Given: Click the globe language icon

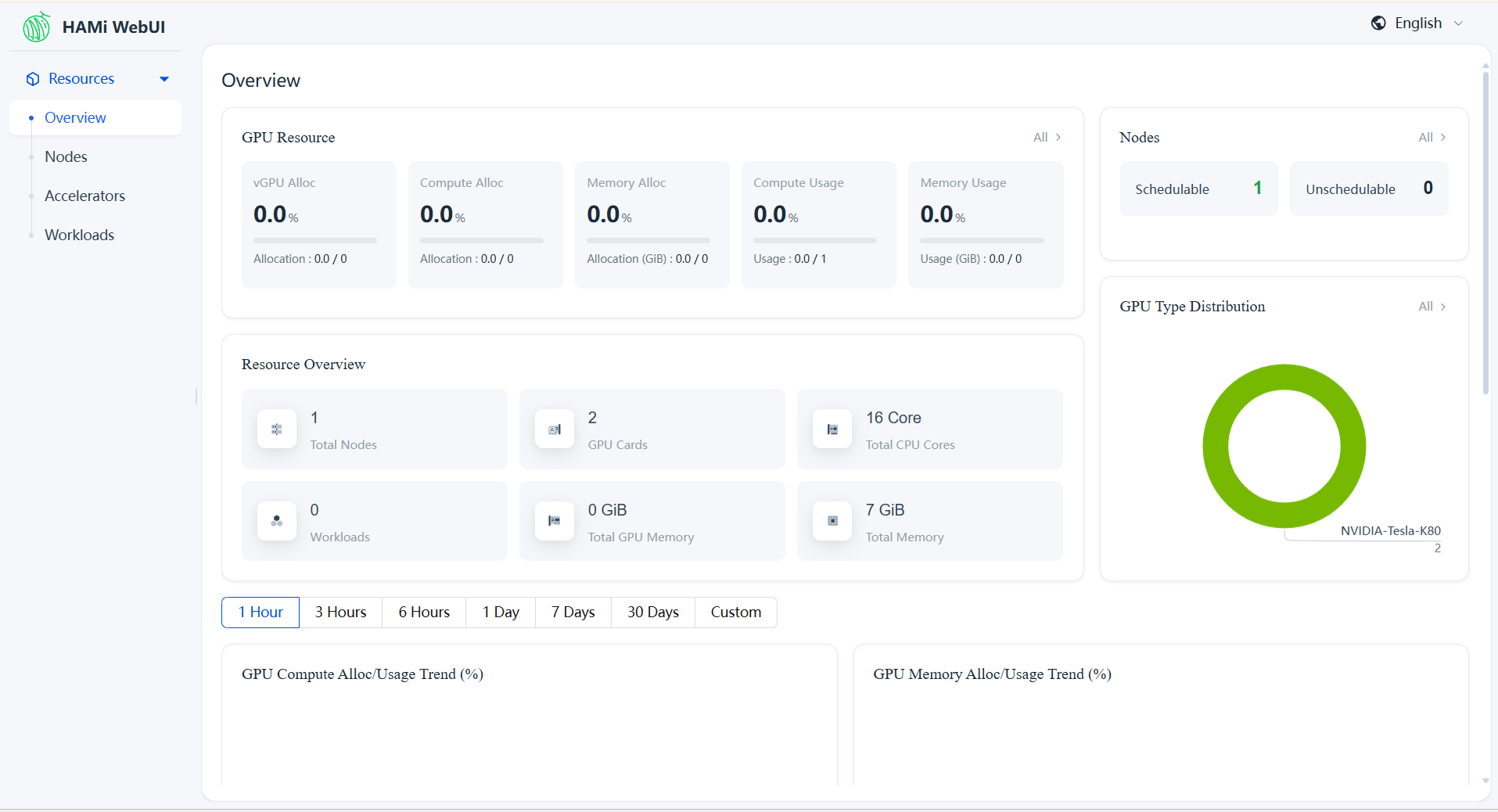Looking at the screenshot, I should 1378,23.
